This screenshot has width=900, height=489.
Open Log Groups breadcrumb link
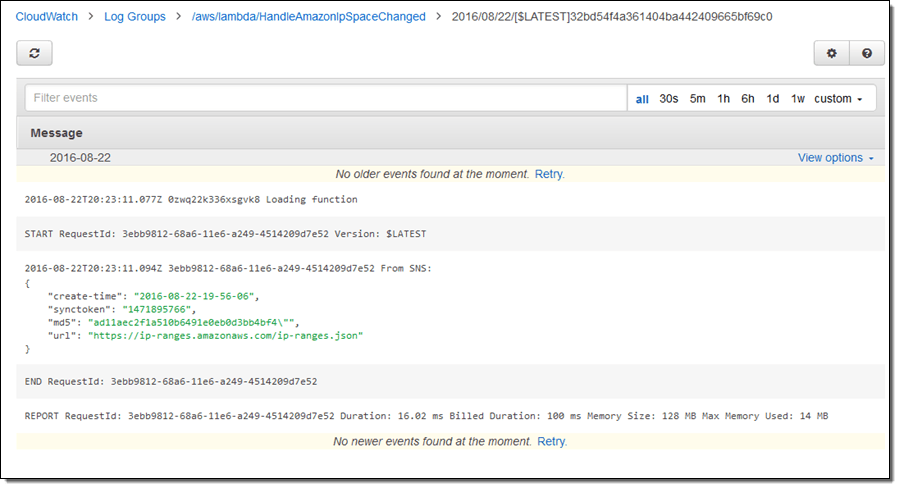[134, 17]
